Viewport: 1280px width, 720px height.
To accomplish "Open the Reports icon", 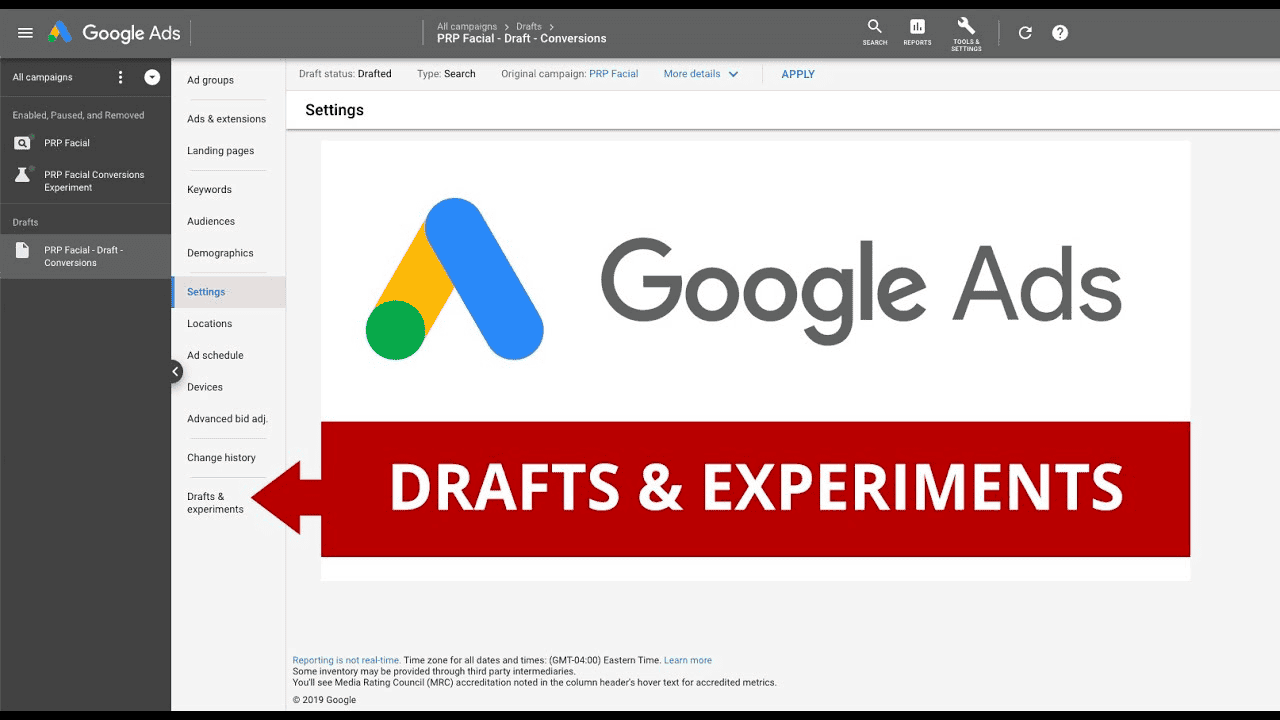I will coord(917,32).
